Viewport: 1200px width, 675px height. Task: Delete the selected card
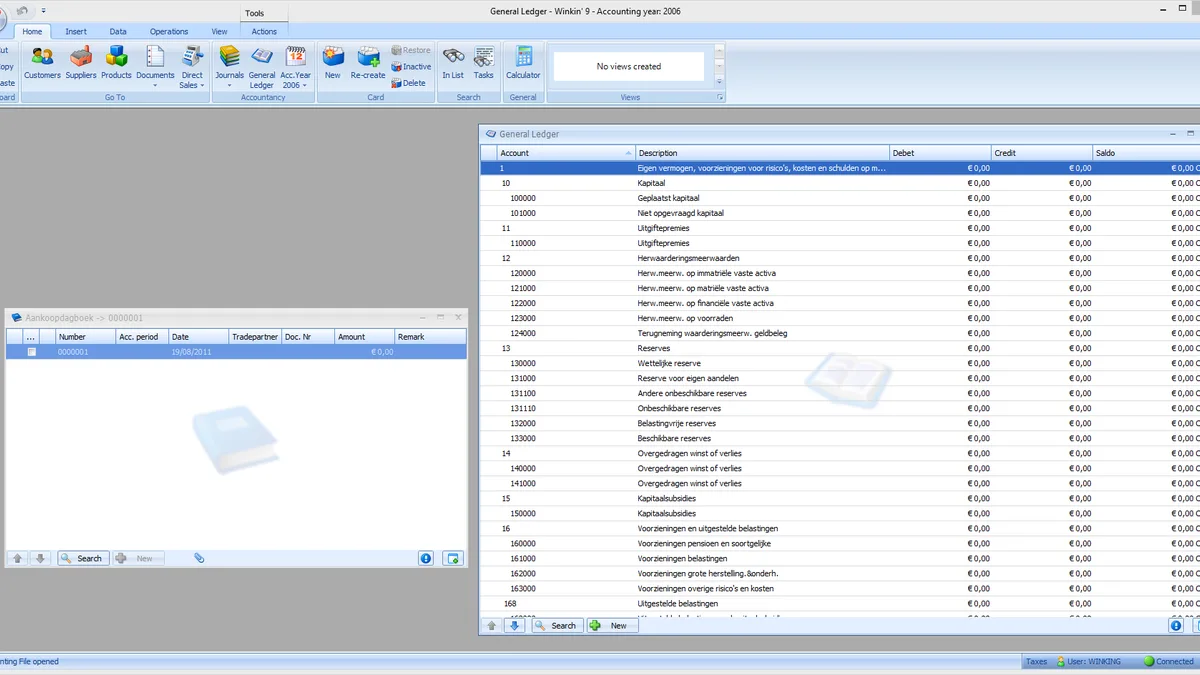[409, 83]
